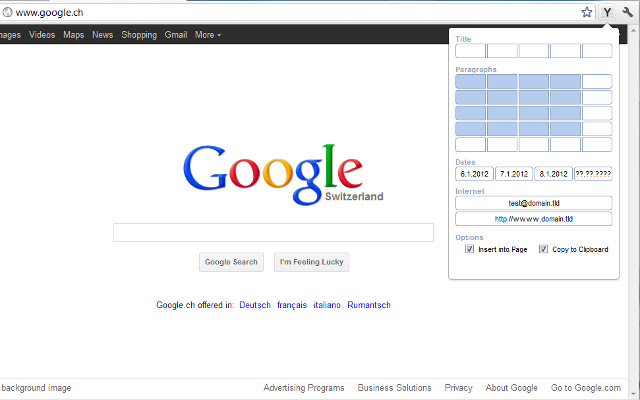Viewport: 640px width, 400px height.
Task: Open the wrench settings menu
Action: (628, 12)
